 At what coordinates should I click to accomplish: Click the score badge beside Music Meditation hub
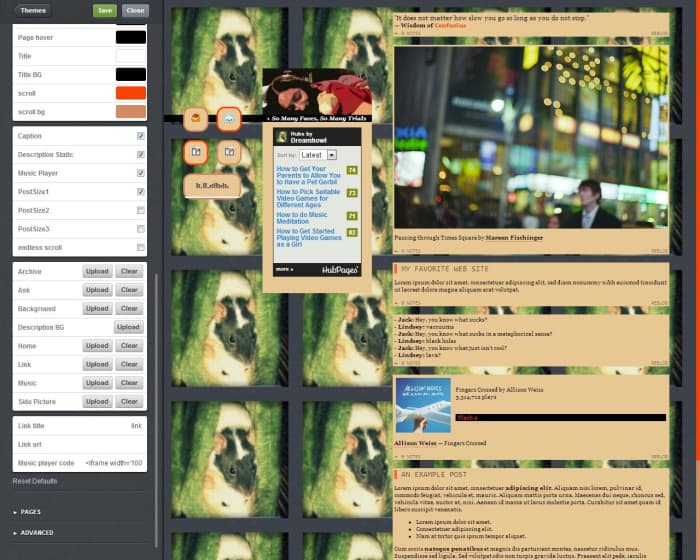pyautogui.click(x=352, y=216)
